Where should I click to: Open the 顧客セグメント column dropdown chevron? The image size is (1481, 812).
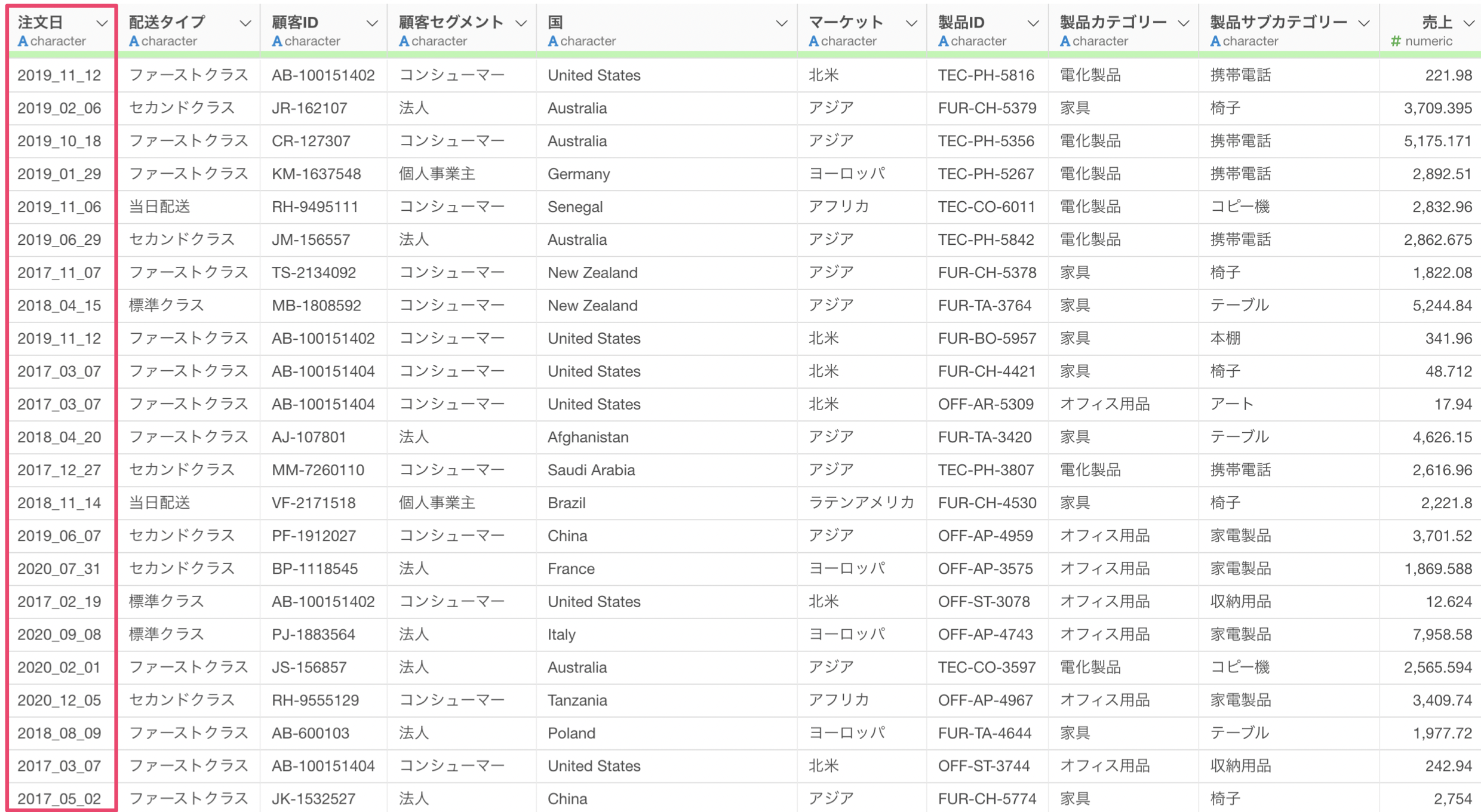521,23
